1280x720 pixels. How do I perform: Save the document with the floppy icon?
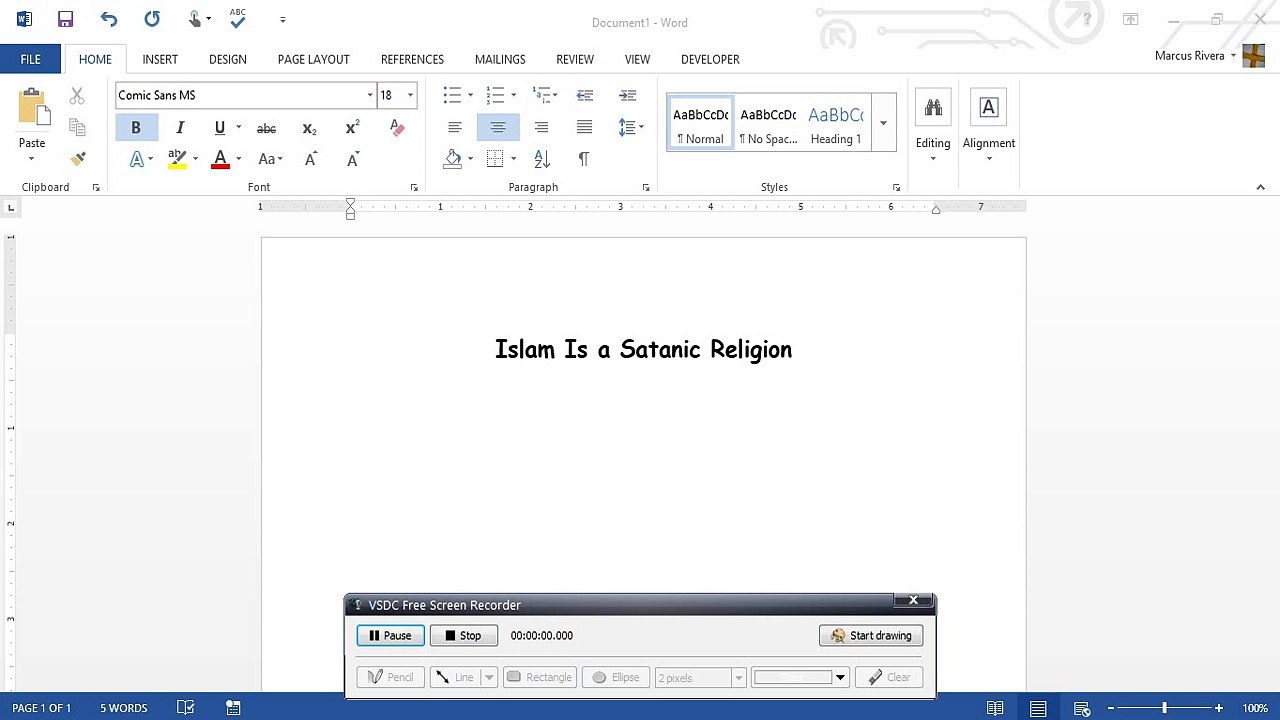coord(65,19)
